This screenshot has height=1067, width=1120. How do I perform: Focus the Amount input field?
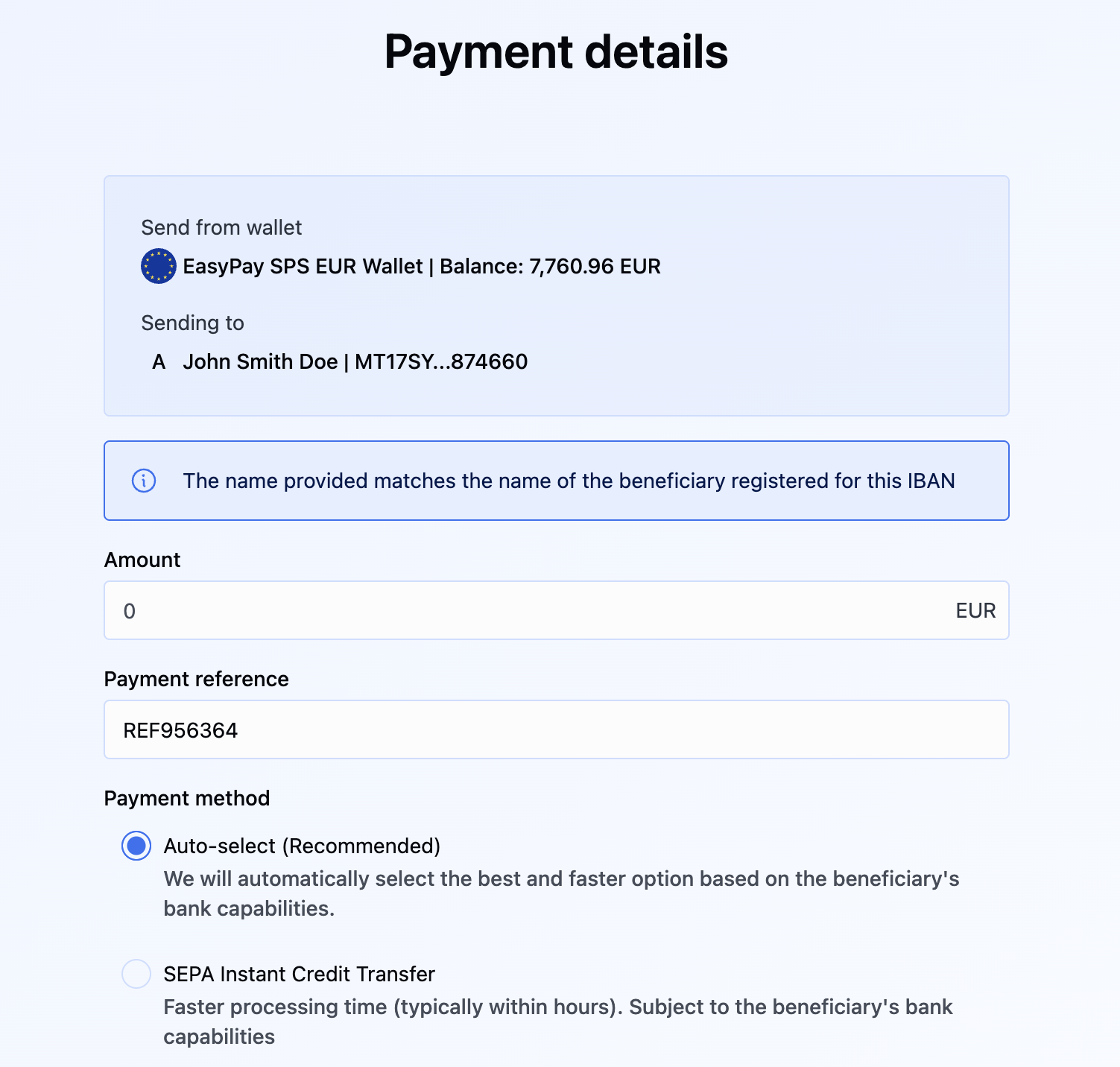[522, 611]
